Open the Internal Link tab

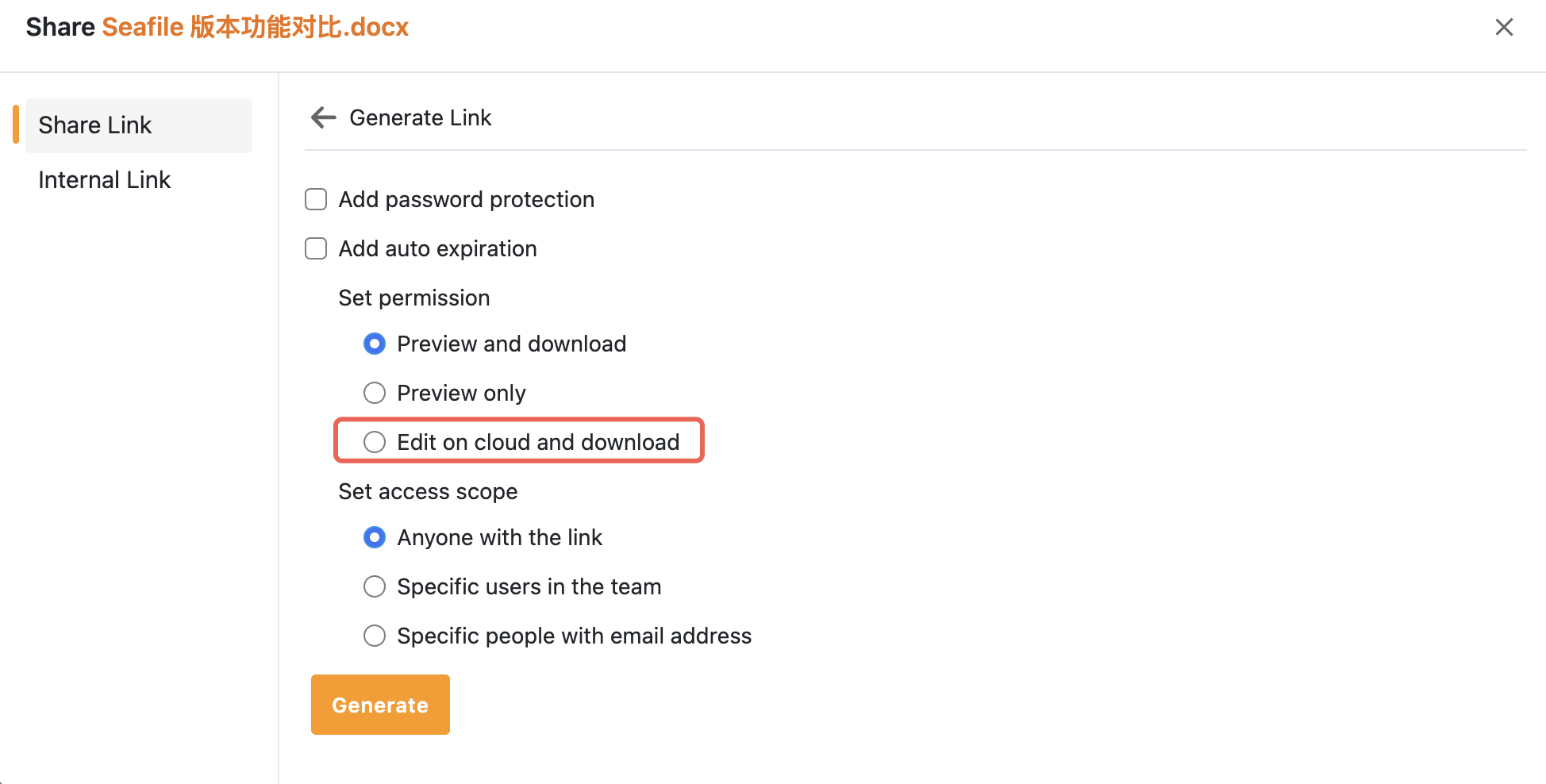(x=105, y=180)
